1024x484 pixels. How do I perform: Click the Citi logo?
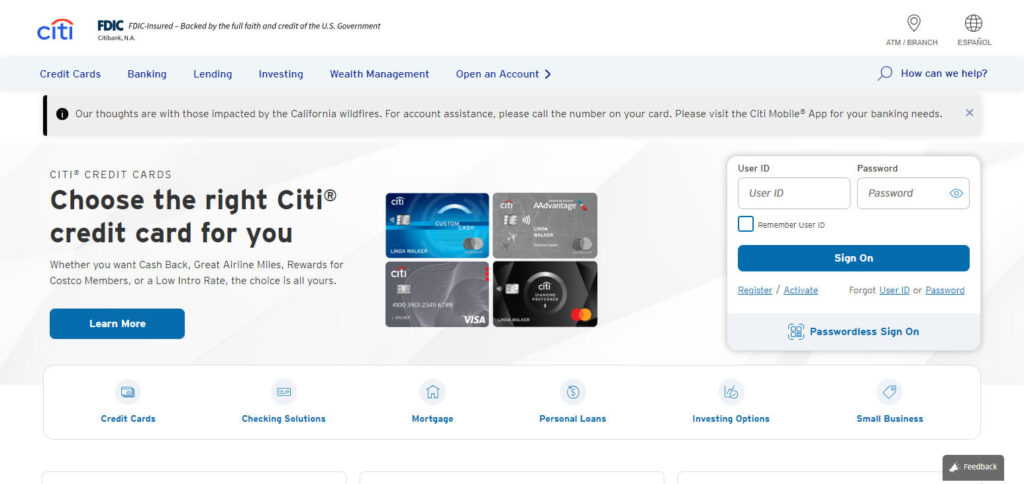pos(55,29)
